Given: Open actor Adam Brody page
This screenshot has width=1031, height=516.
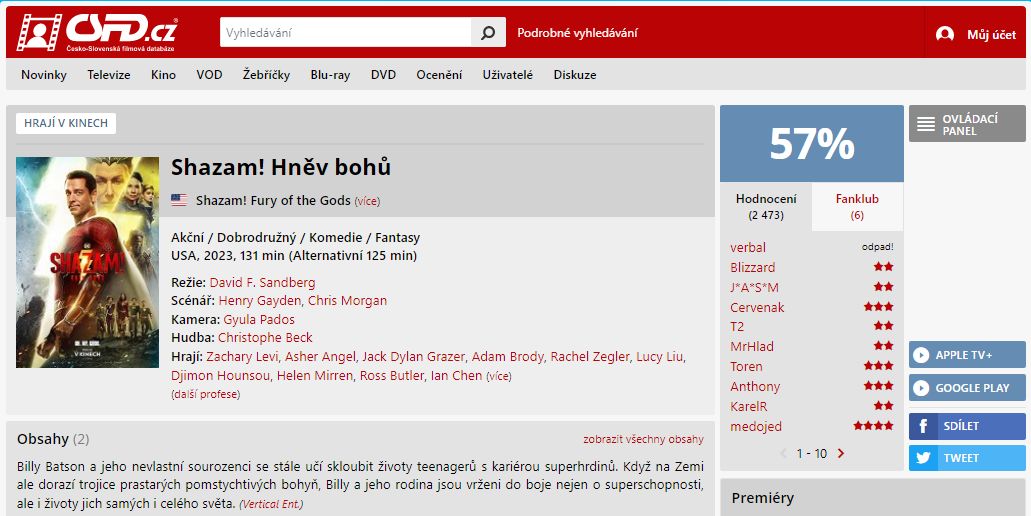Looking at the screenshot, I should [x=508, y=357].
